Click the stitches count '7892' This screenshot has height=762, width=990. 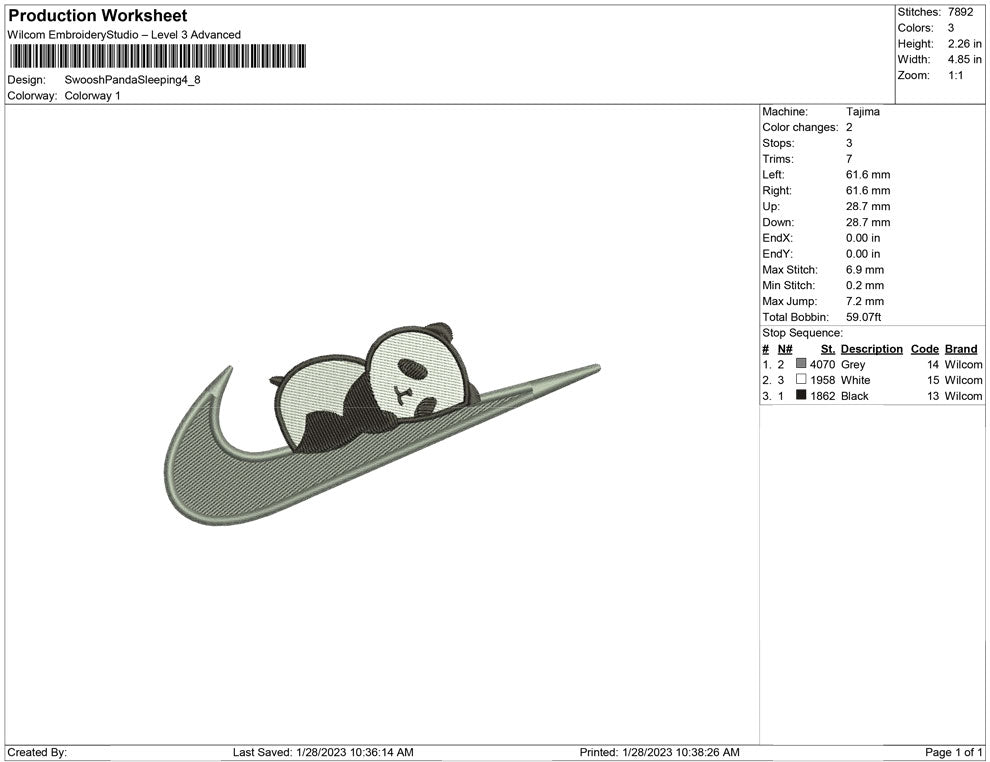tap(960, 12)
